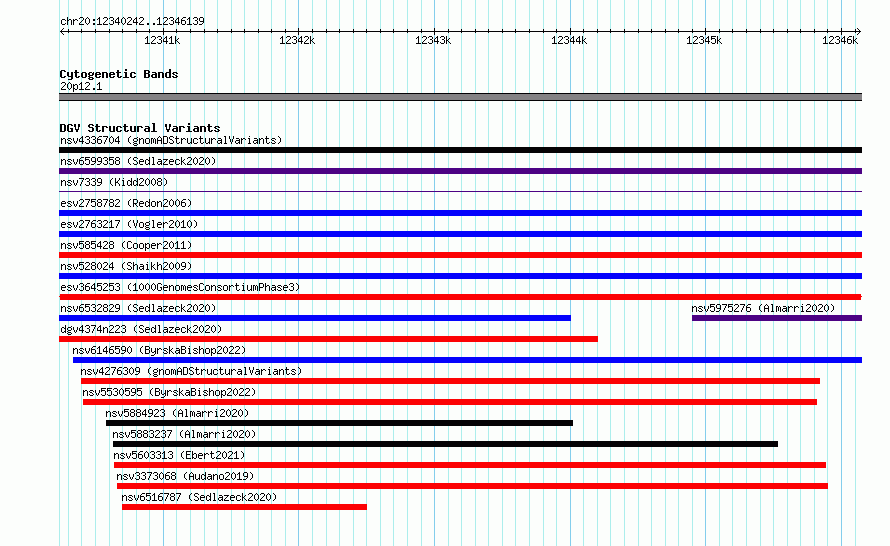Select the red nsv585428 variant bar
Image resolution: width=890 pixels, height=546 pixels.
pos(460,255)
